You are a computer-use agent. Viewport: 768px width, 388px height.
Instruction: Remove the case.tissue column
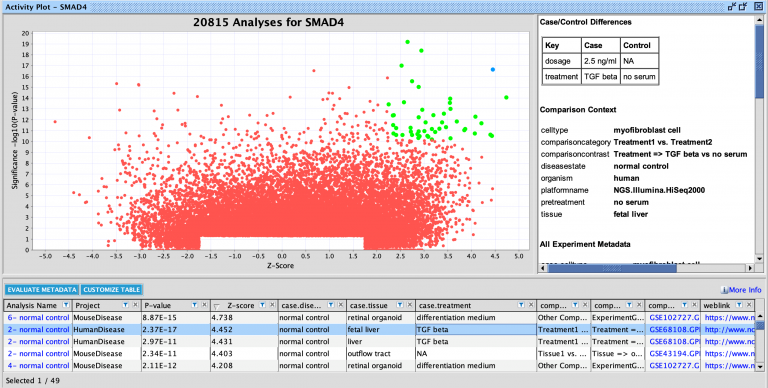(x=409, y=305)
